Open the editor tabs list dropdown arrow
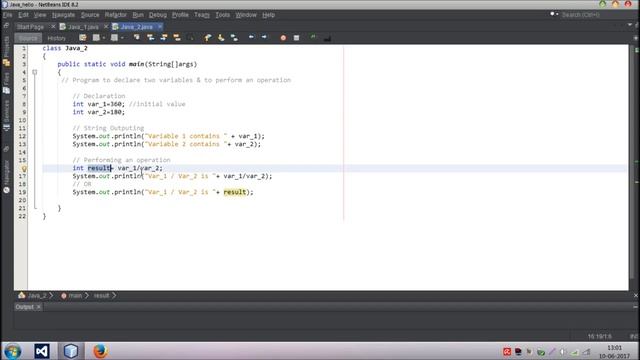 pos(629,25)
